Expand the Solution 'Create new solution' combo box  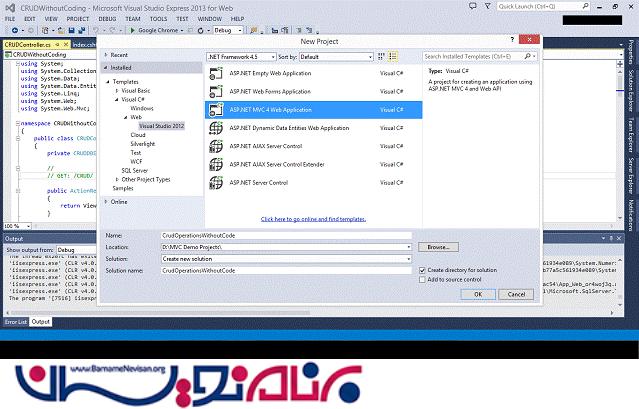(x=286, y=258)
